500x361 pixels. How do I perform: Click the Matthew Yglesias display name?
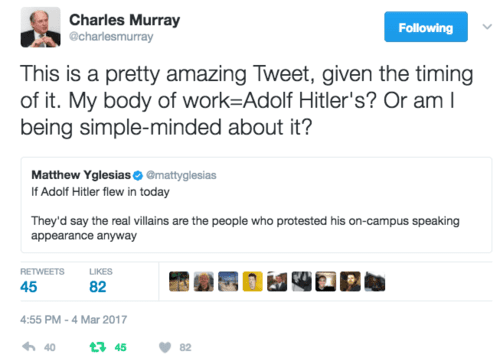[81, 175]
